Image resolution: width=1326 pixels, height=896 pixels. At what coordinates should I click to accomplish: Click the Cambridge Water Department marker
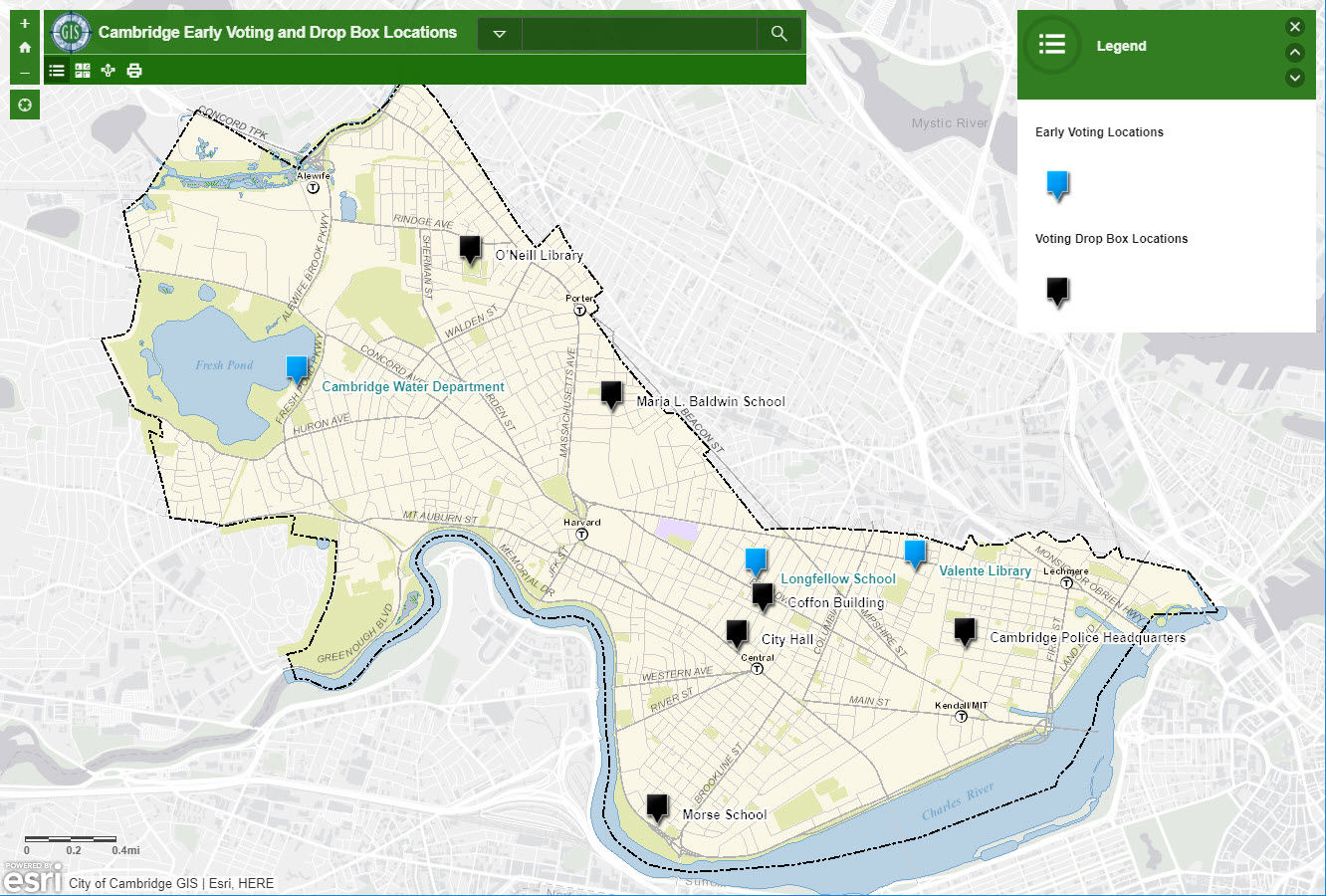(297, 368)
